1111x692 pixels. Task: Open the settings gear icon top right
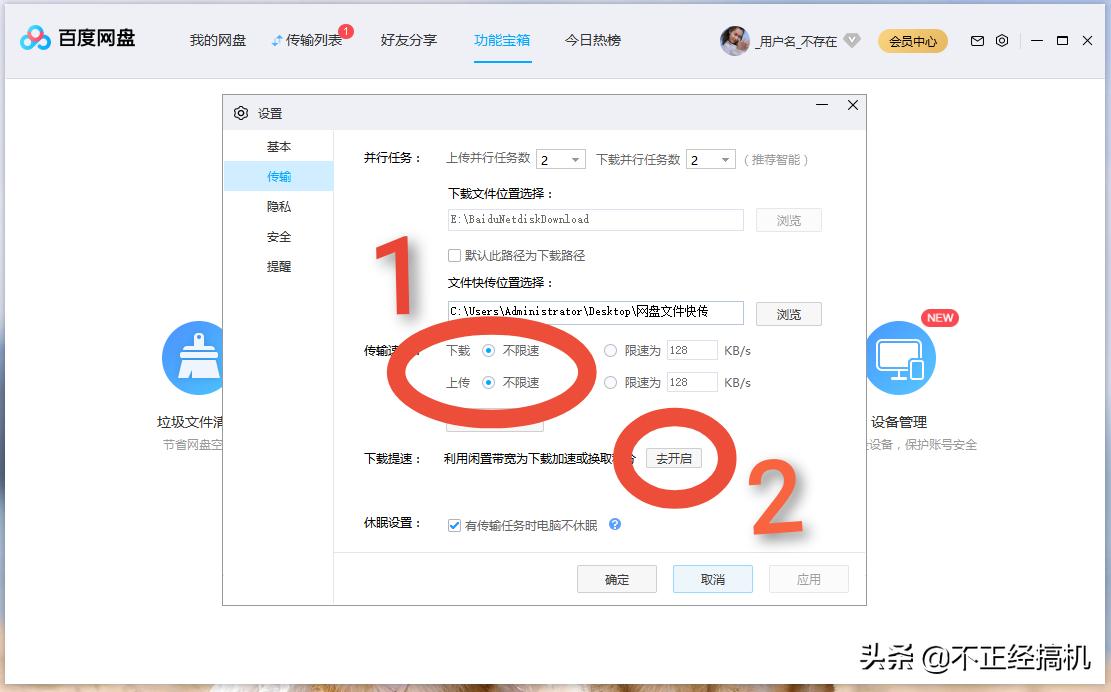click(1003, 41)
